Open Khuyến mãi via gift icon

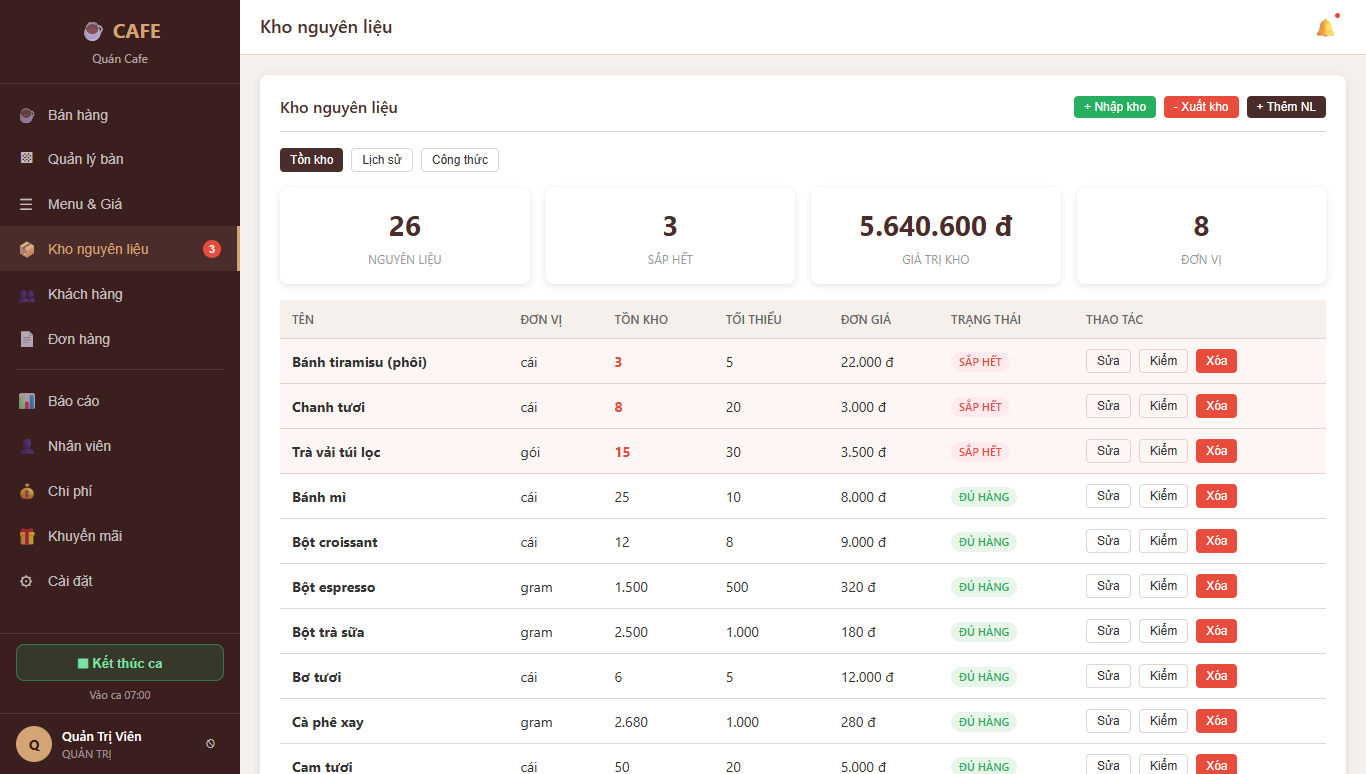27,536
